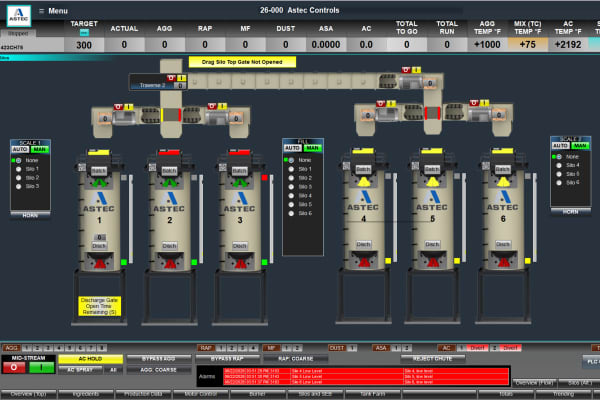This screenshot has height=400, width=600.
Task: Click the Silo 5 batch gate icon
Action: (x=432, y=181)
